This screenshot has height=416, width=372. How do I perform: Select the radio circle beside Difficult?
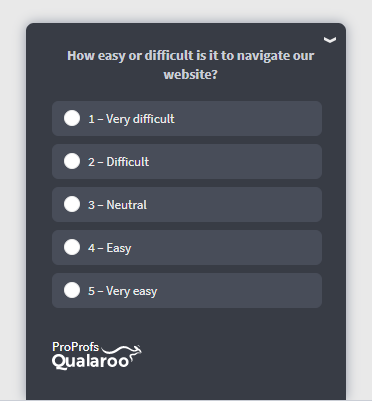[x=72, y=161]
